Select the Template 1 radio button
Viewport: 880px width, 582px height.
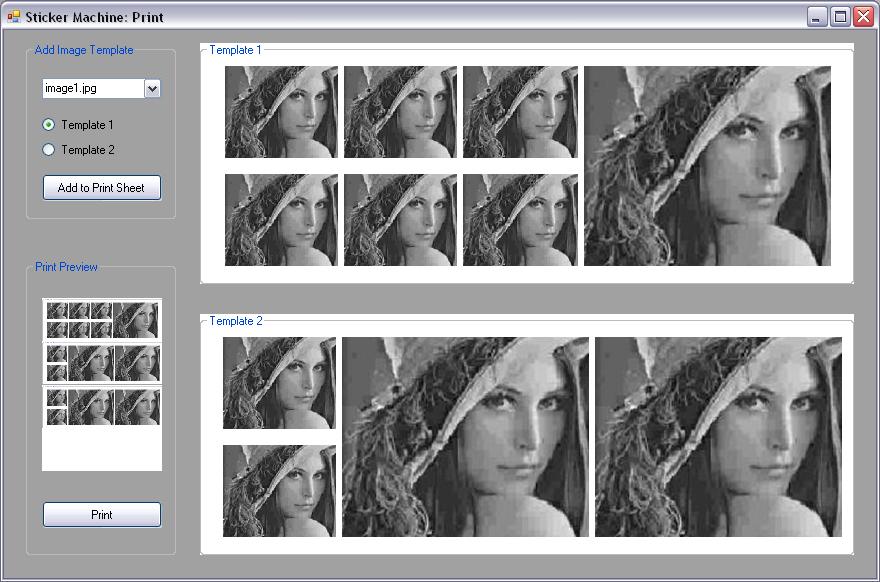[x=49, y=125]
